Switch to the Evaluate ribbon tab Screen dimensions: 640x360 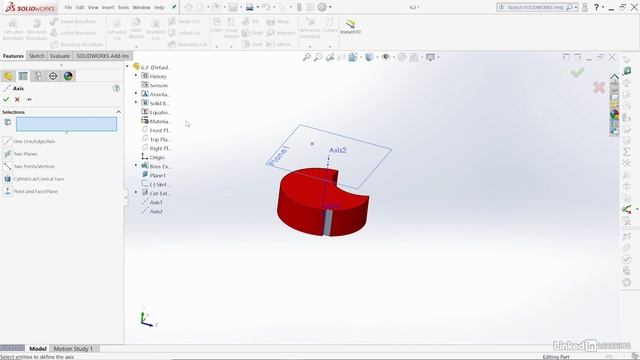point(60,56)
